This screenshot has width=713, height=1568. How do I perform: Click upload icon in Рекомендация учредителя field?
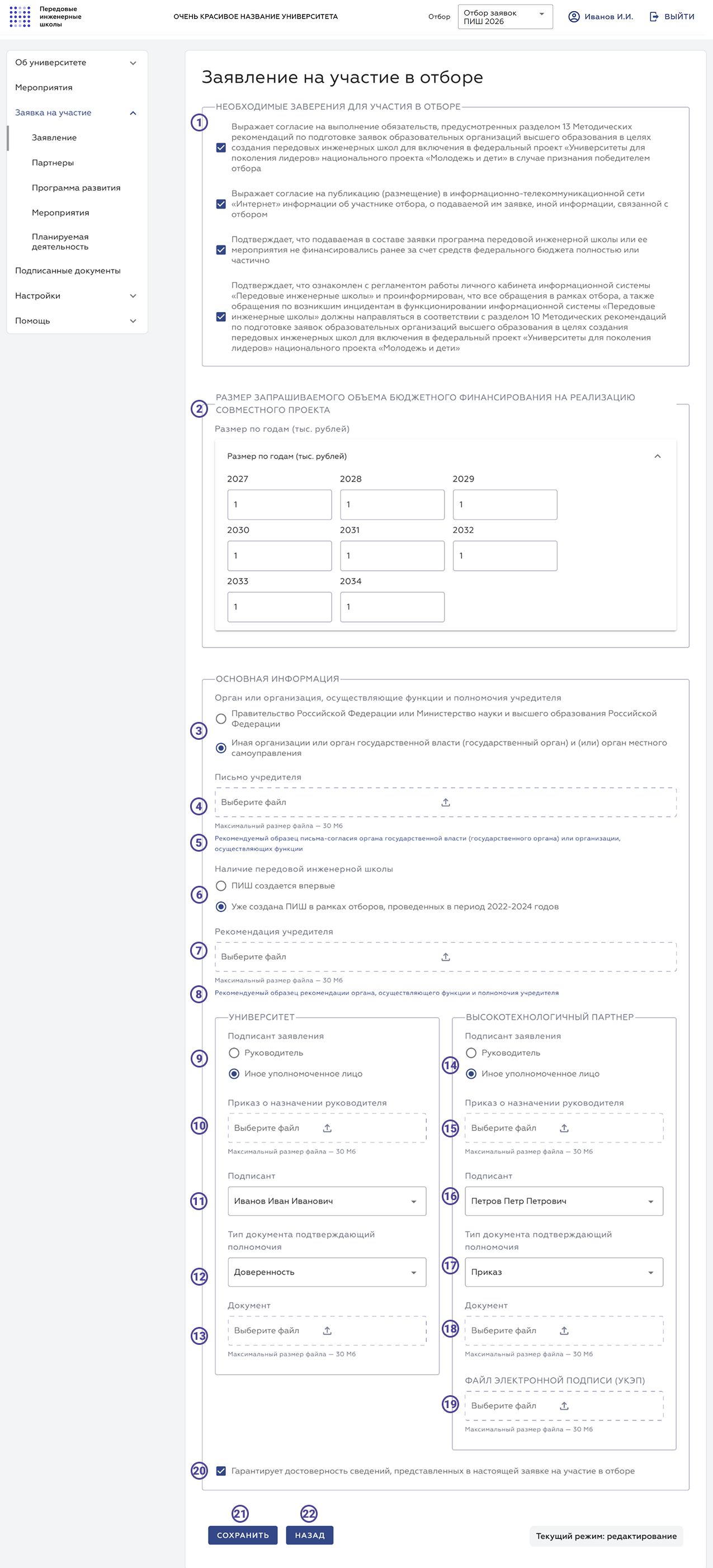[x=446, y=957]
